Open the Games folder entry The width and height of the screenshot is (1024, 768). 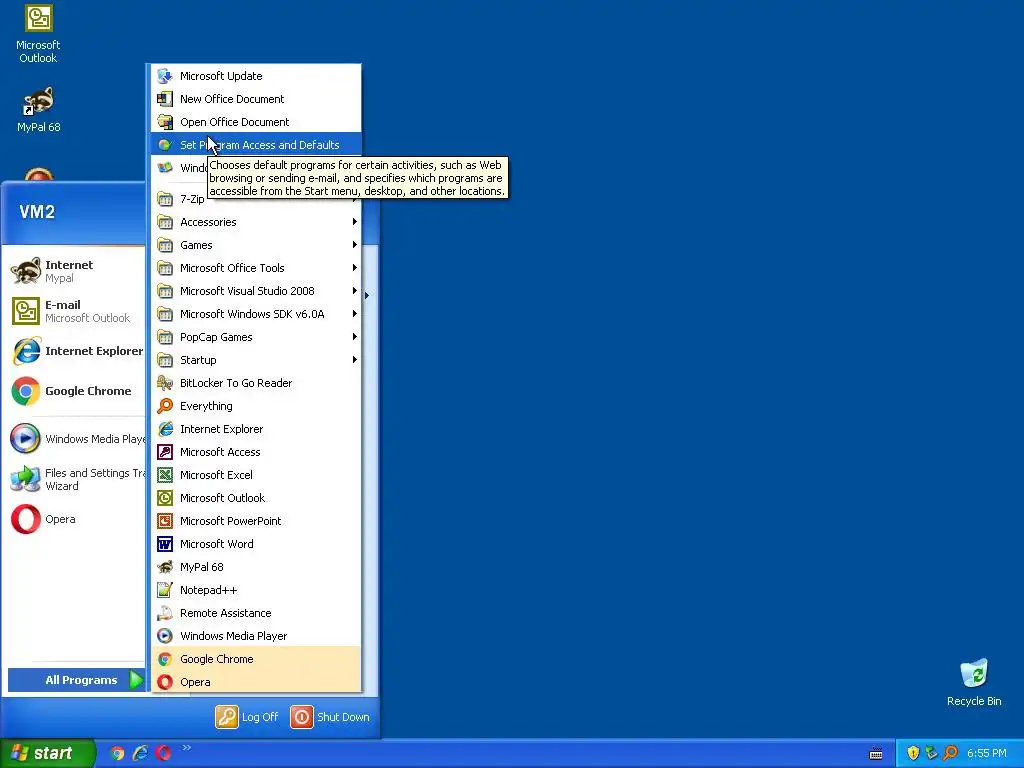tap(255, 245)
